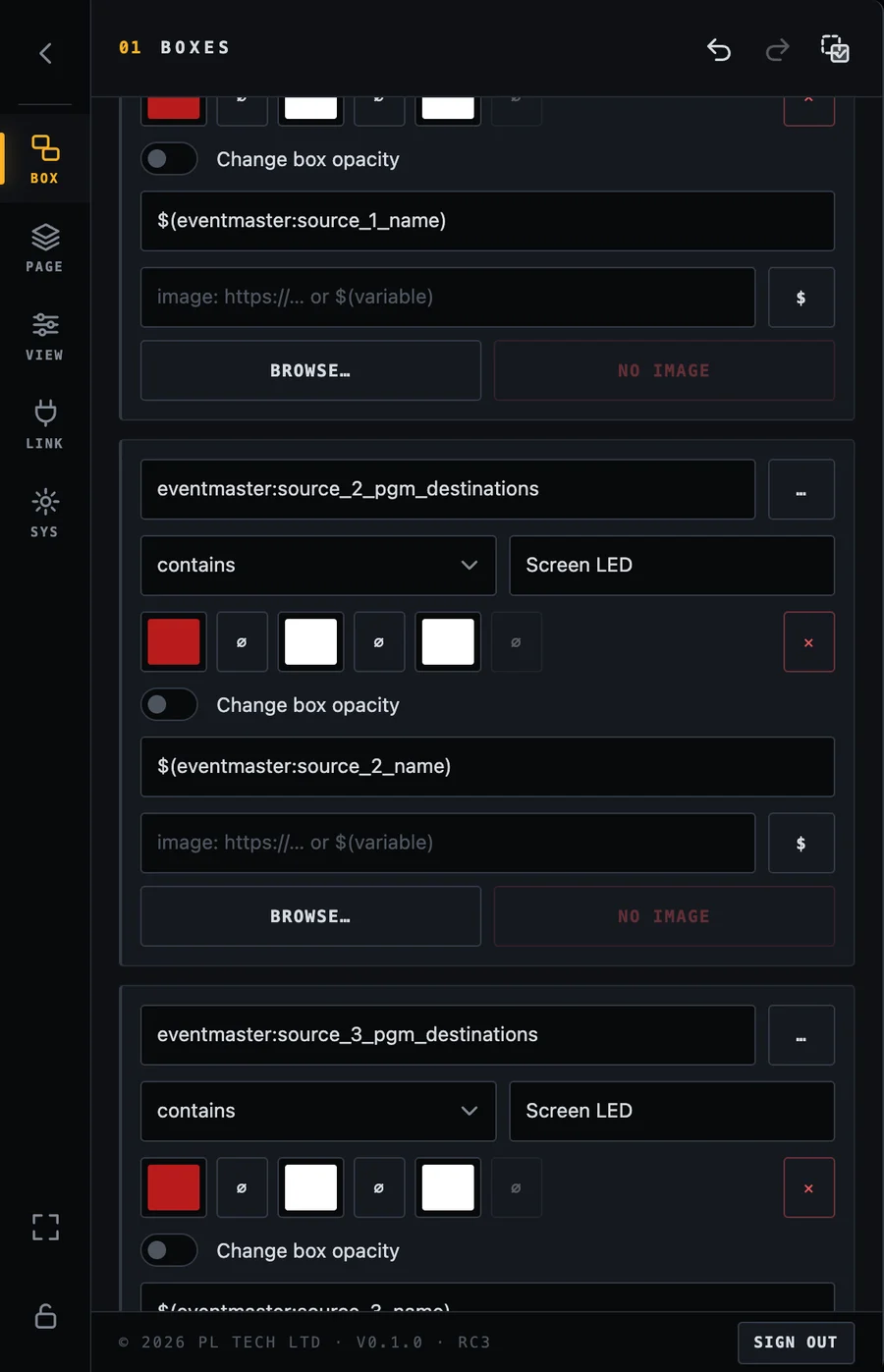The width and height of the screenshot is (884, 1372).
Task: Clear first white color via ⌀ in source_2 rule
Action: coord(379,642)
